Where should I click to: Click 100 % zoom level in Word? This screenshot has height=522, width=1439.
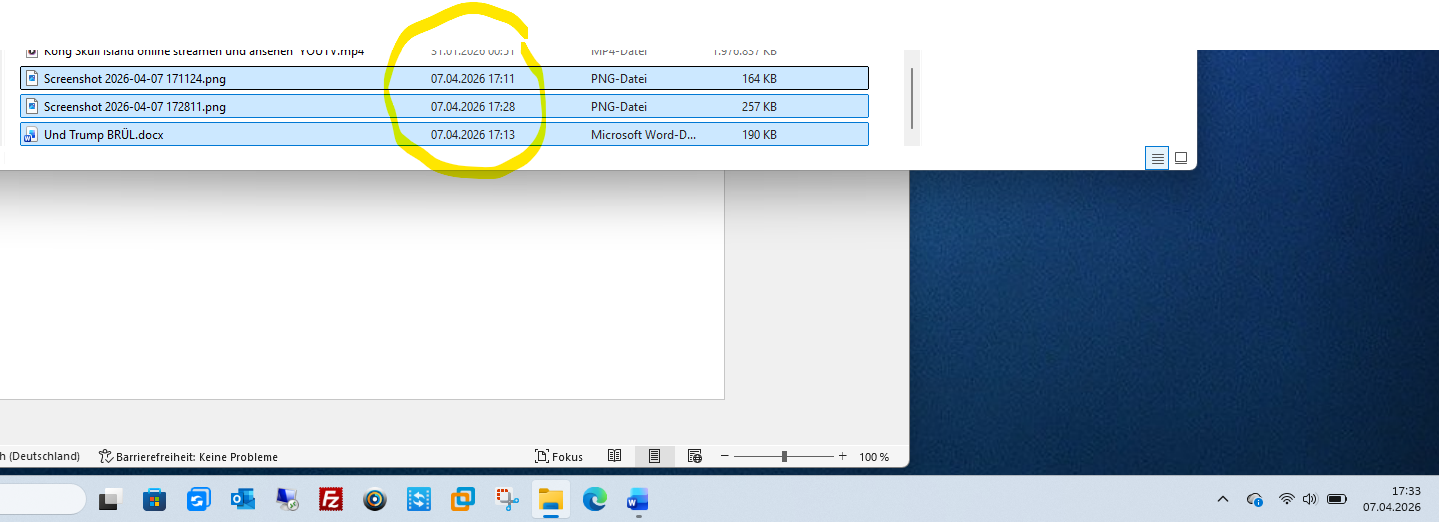click(x=873, y=456)
